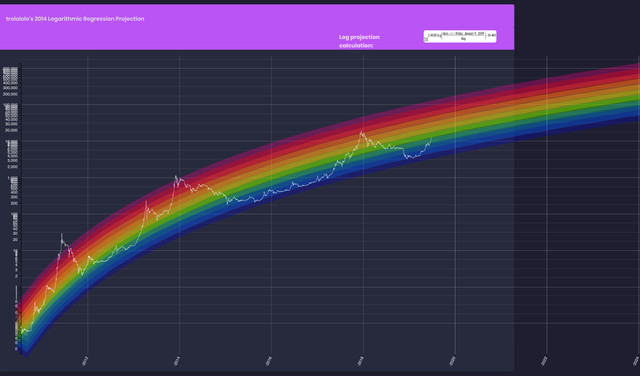This screenshot has width=640, height=376.
Task: Click the 300,000 y-axis label
Action: point(11,87)
